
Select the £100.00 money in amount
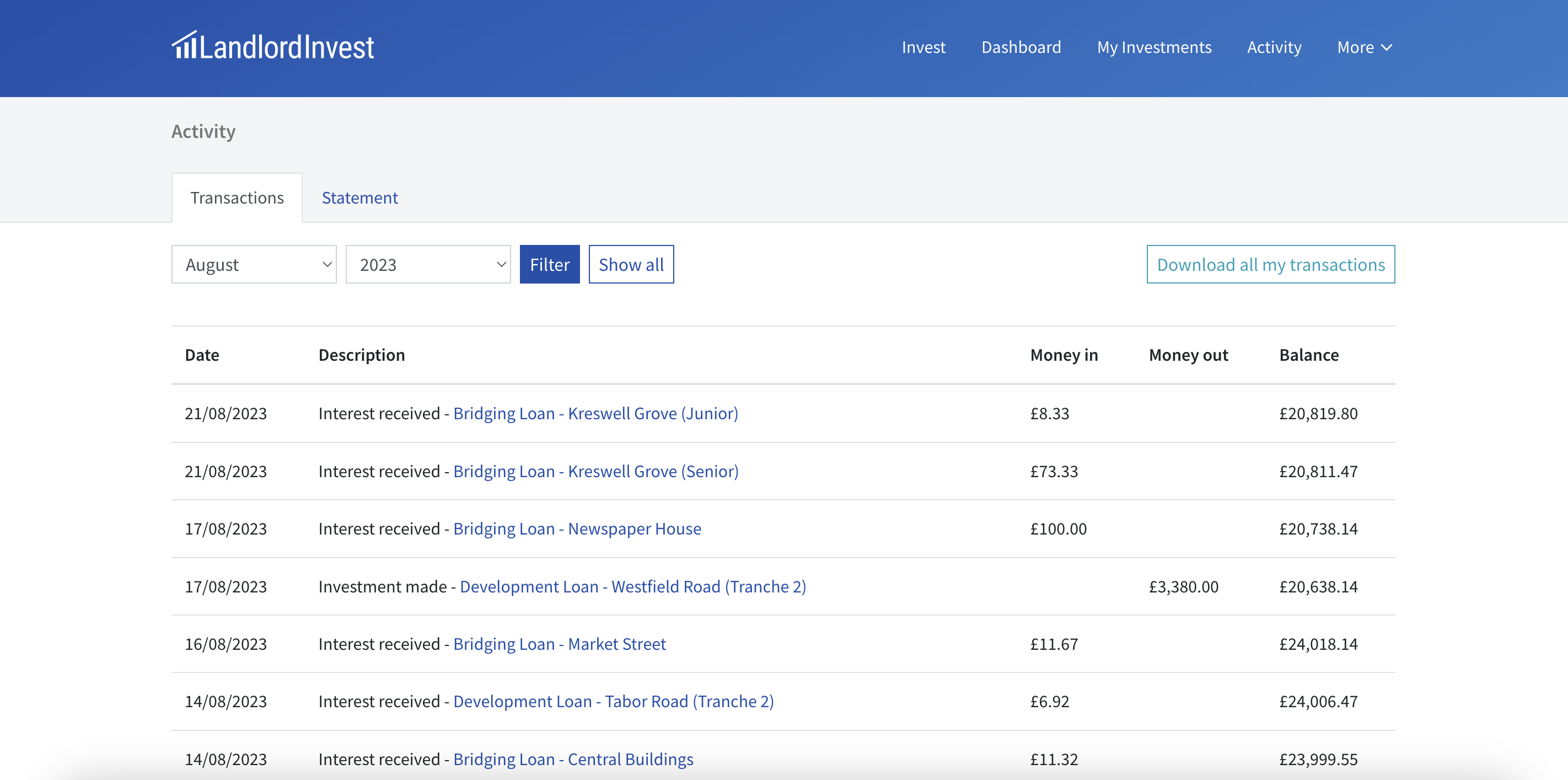[1058, 528]
